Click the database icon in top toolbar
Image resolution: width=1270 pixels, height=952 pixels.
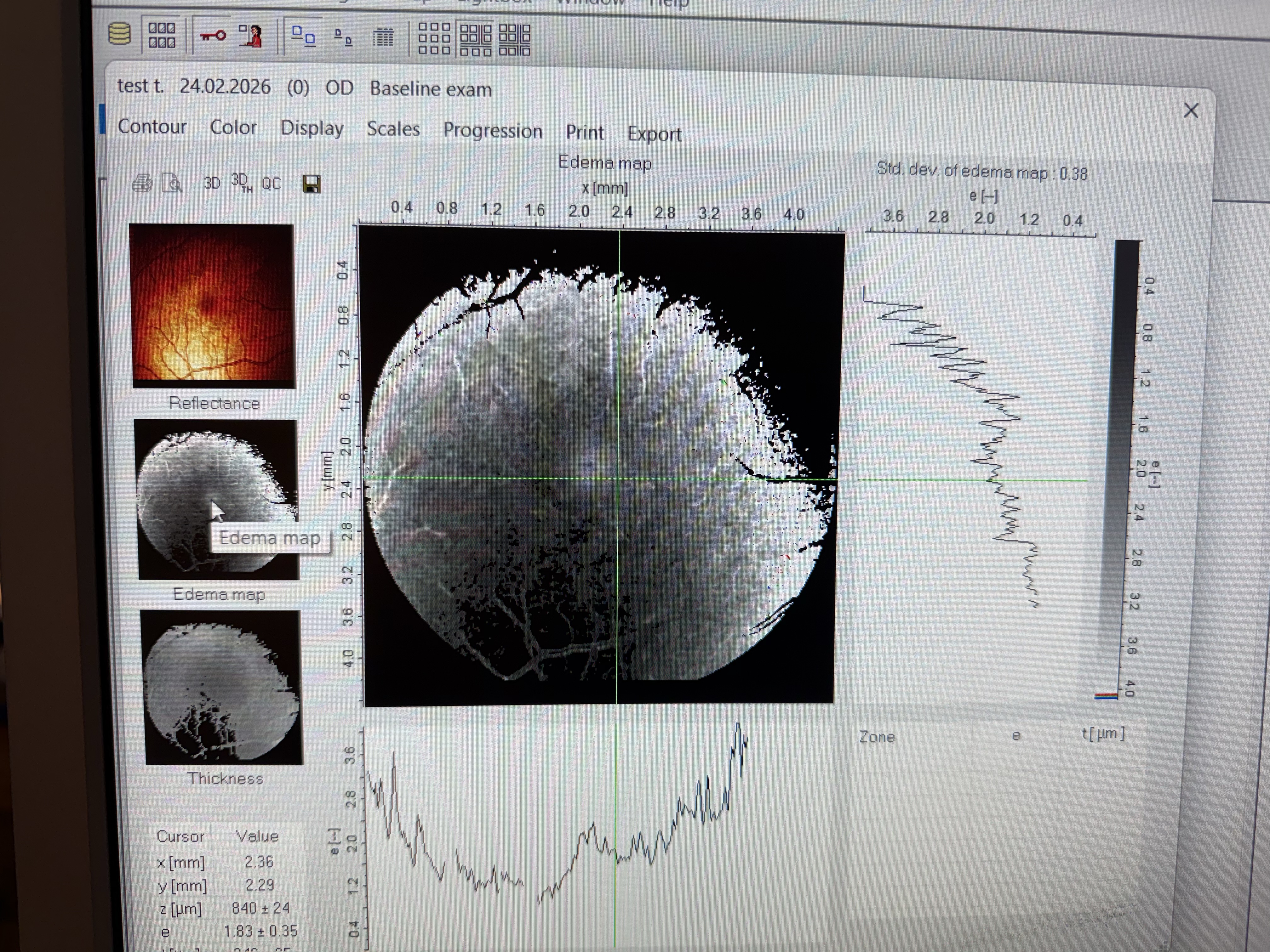(119, 34)
